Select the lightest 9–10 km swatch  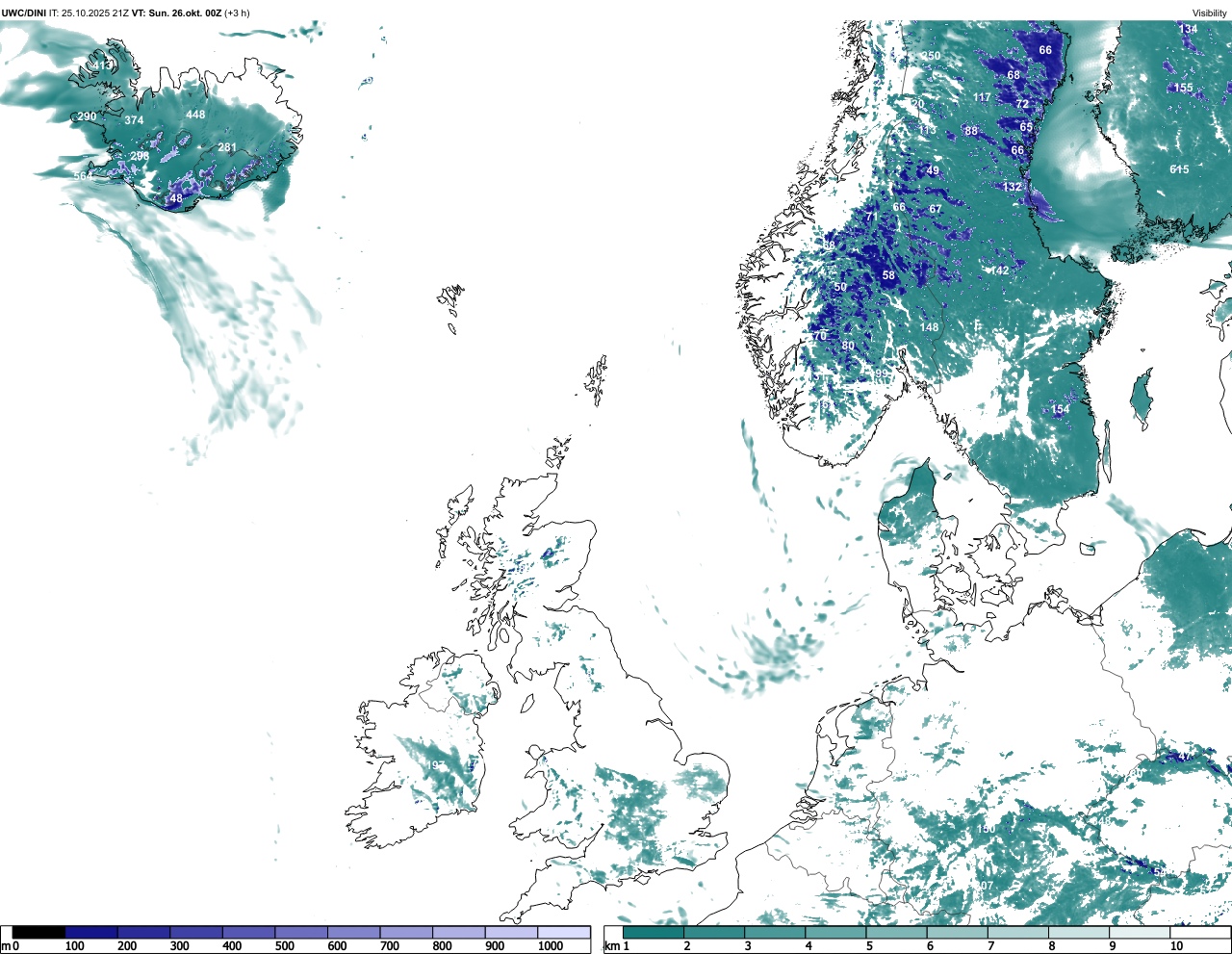tap(1141, 933)
